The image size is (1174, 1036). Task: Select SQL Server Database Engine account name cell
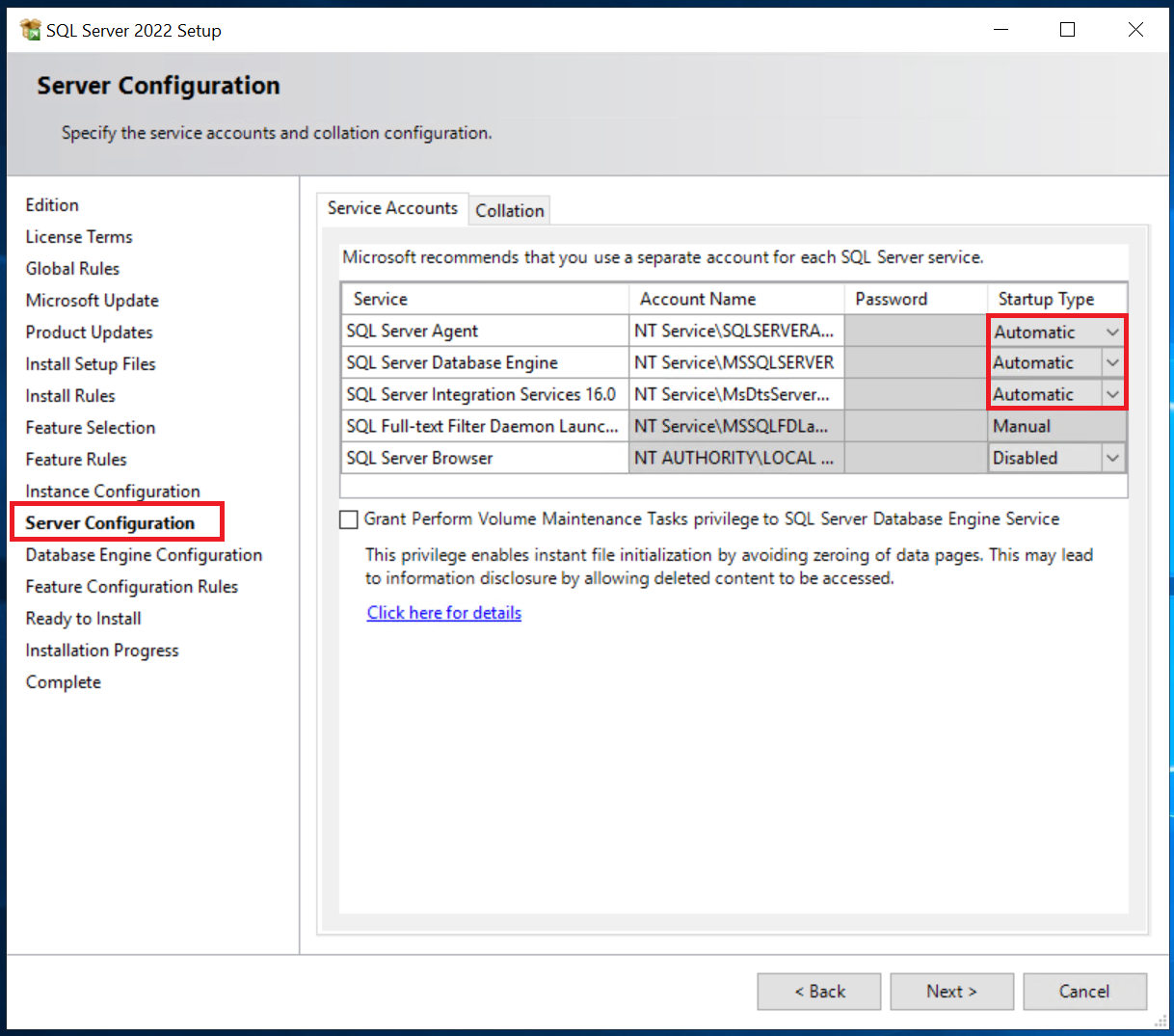pyautogui.click(x=736, y=362)
